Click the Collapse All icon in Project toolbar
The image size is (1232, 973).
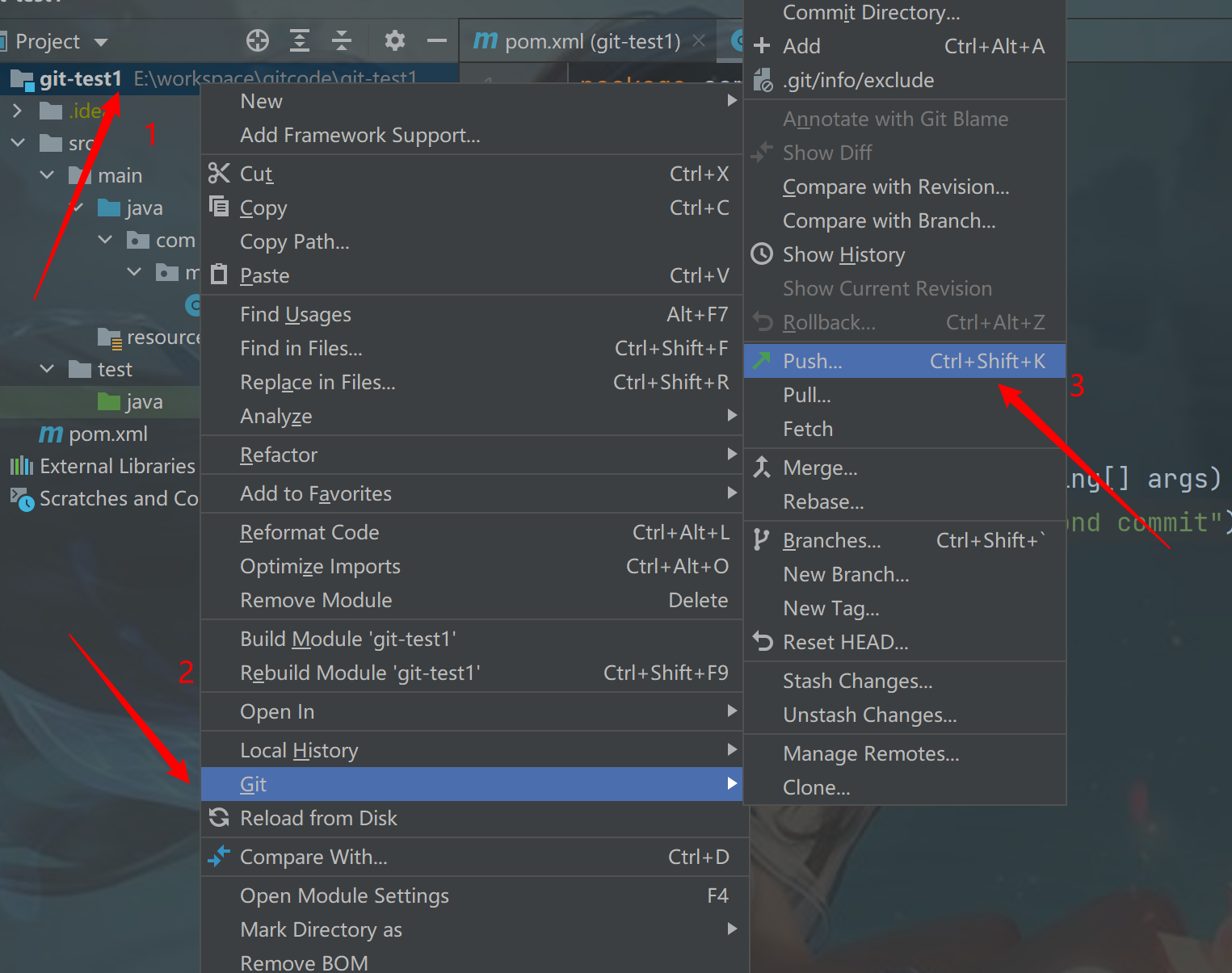pyautogui.click(x=342, y=40)
